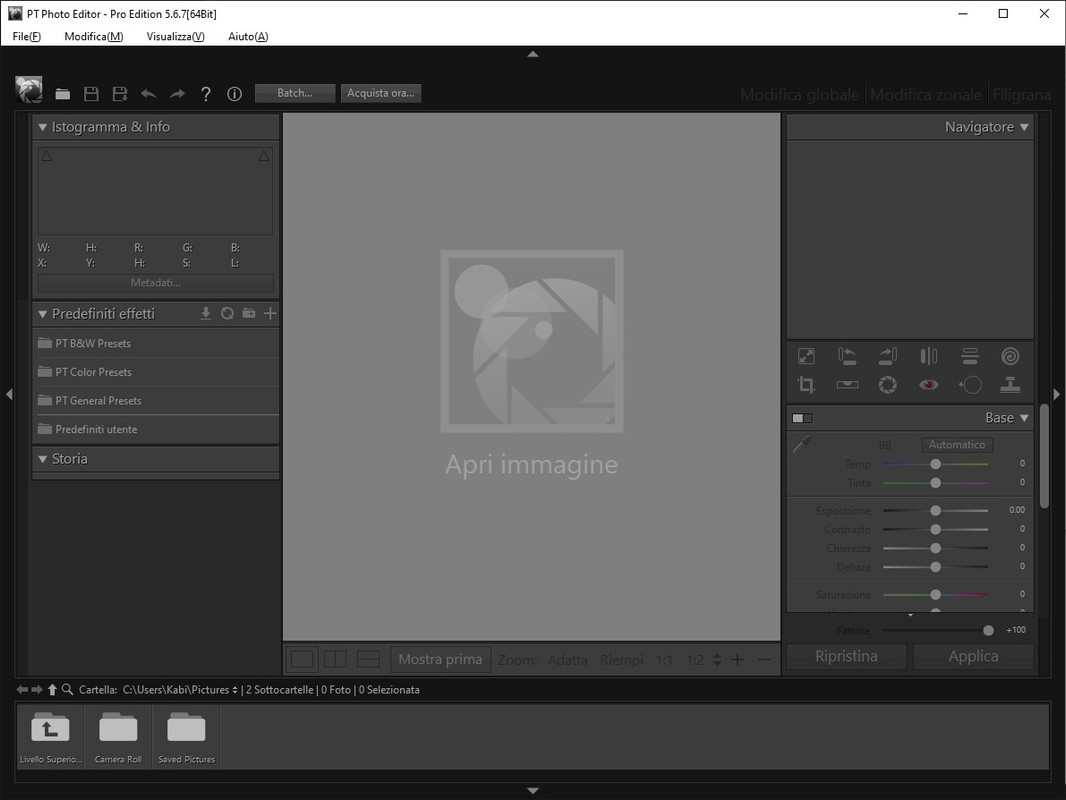Select single view layout button

[303, 659]
